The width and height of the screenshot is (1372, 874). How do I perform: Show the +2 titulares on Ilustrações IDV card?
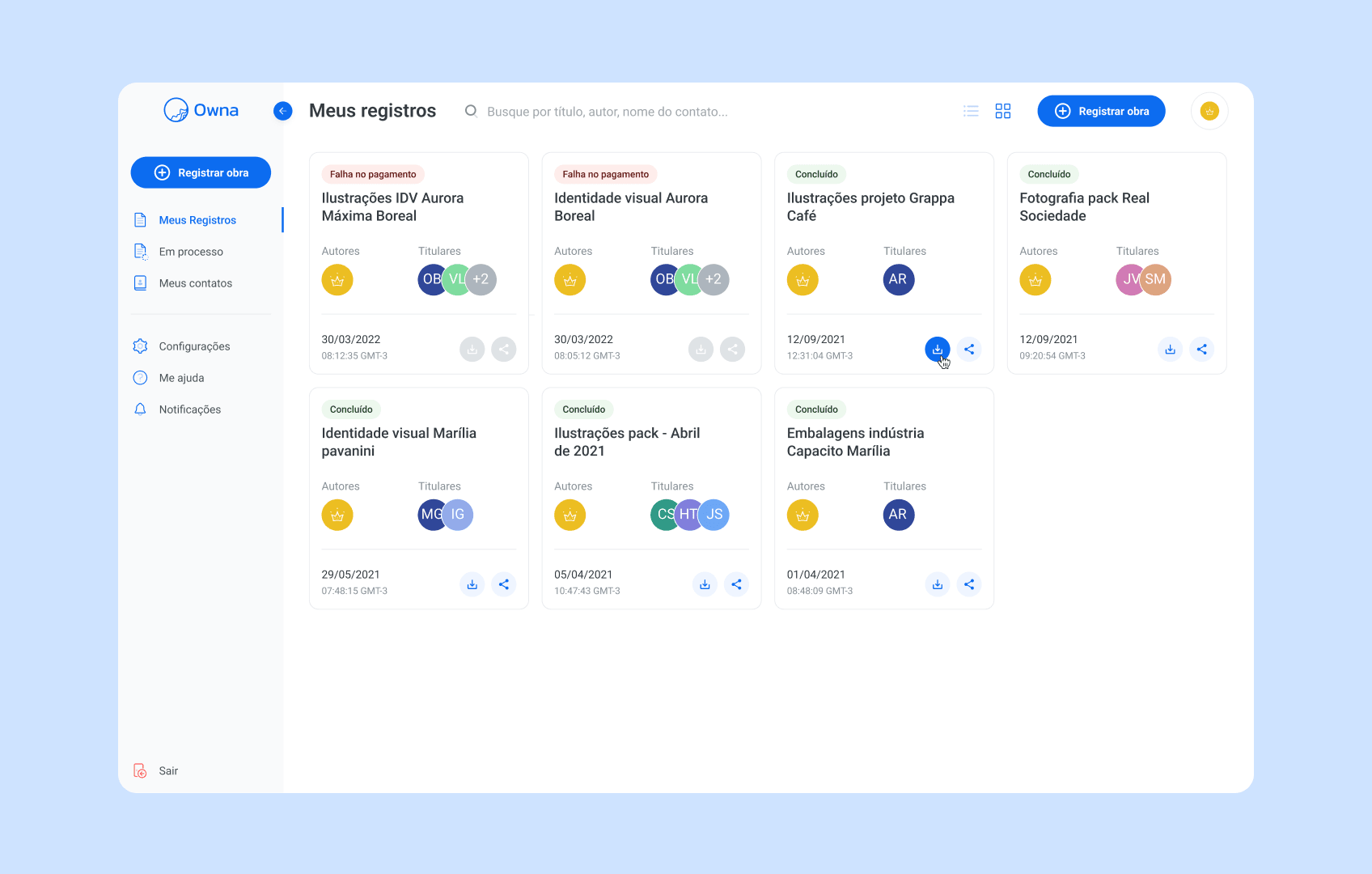[481, 280]
